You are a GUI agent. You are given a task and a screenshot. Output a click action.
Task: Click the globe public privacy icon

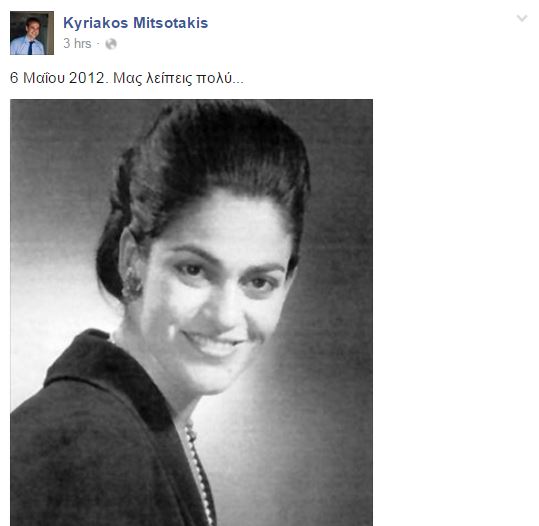tap(111, 44)
